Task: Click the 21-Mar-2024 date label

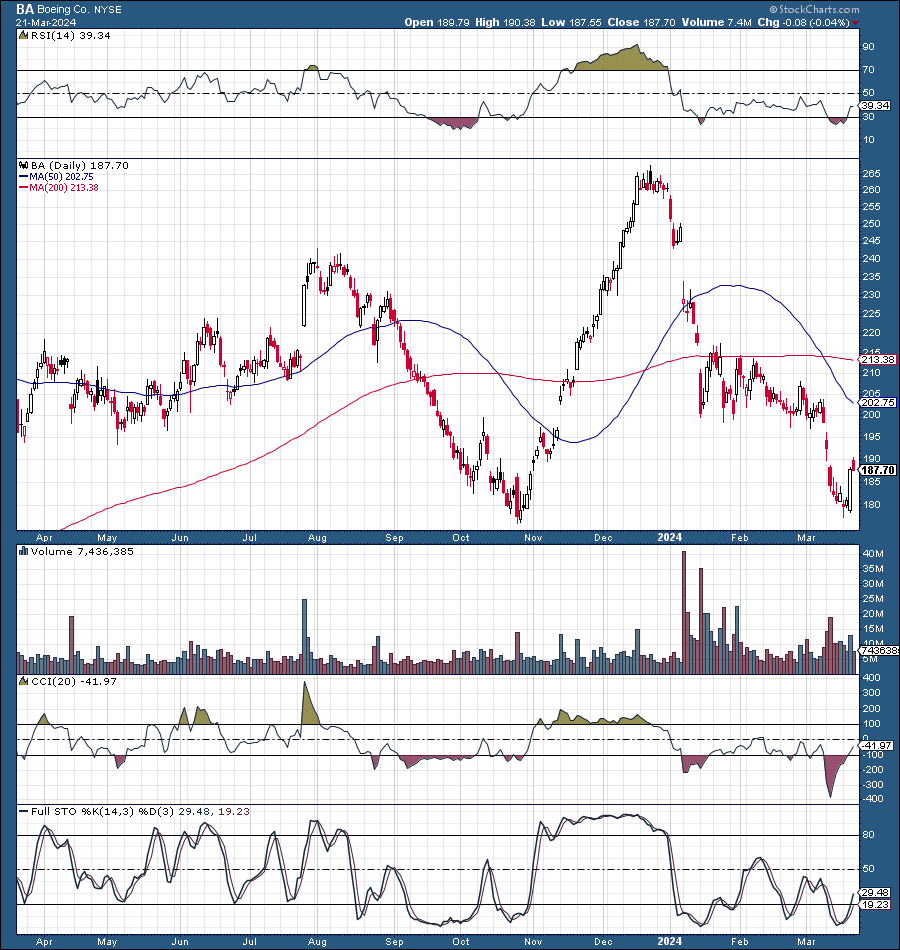Action: click(46, 22)
